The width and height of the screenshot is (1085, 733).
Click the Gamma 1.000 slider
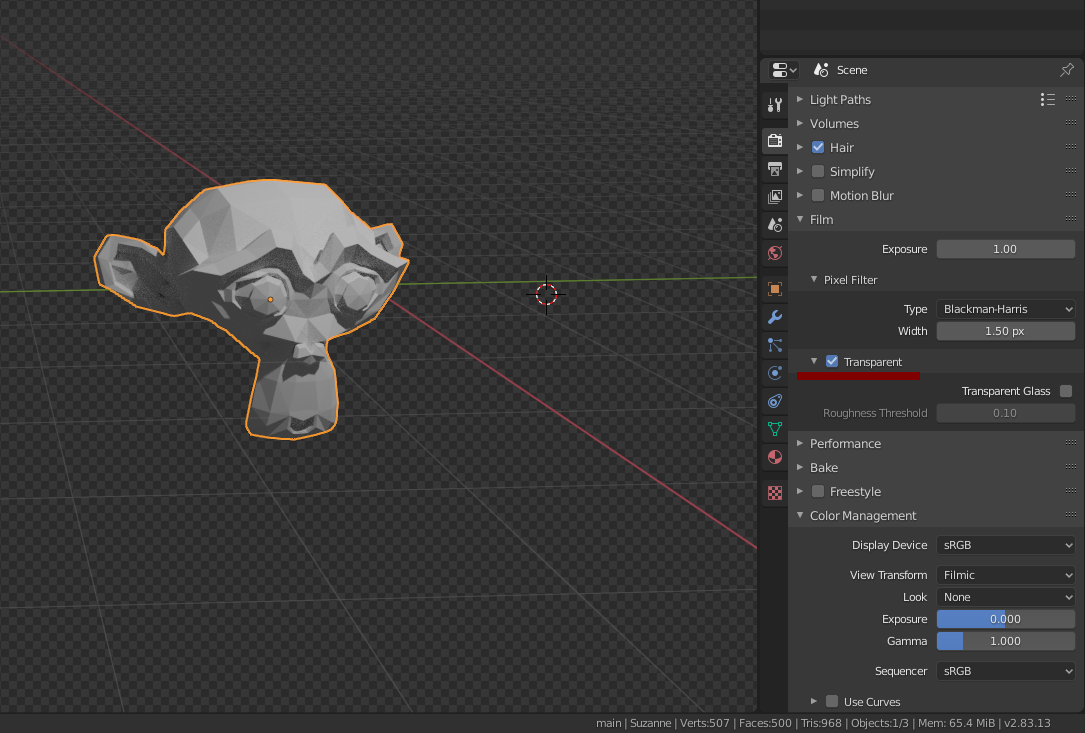pos(1005,641)
